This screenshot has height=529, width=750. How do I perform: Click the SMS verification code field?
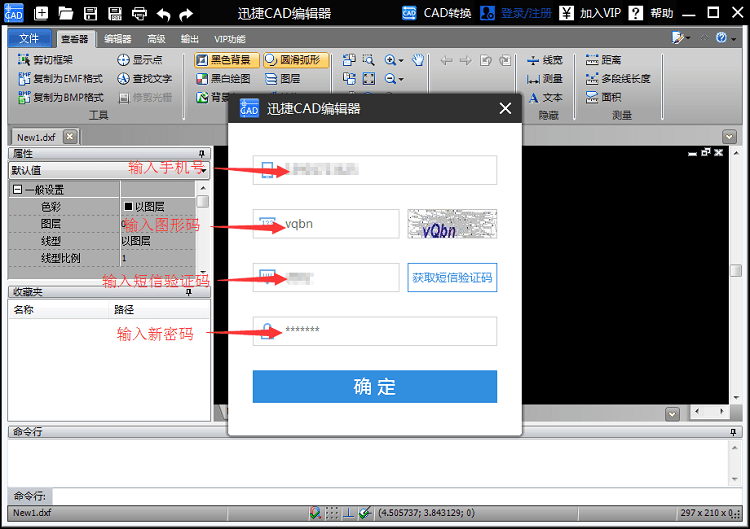tap(326, 277)
